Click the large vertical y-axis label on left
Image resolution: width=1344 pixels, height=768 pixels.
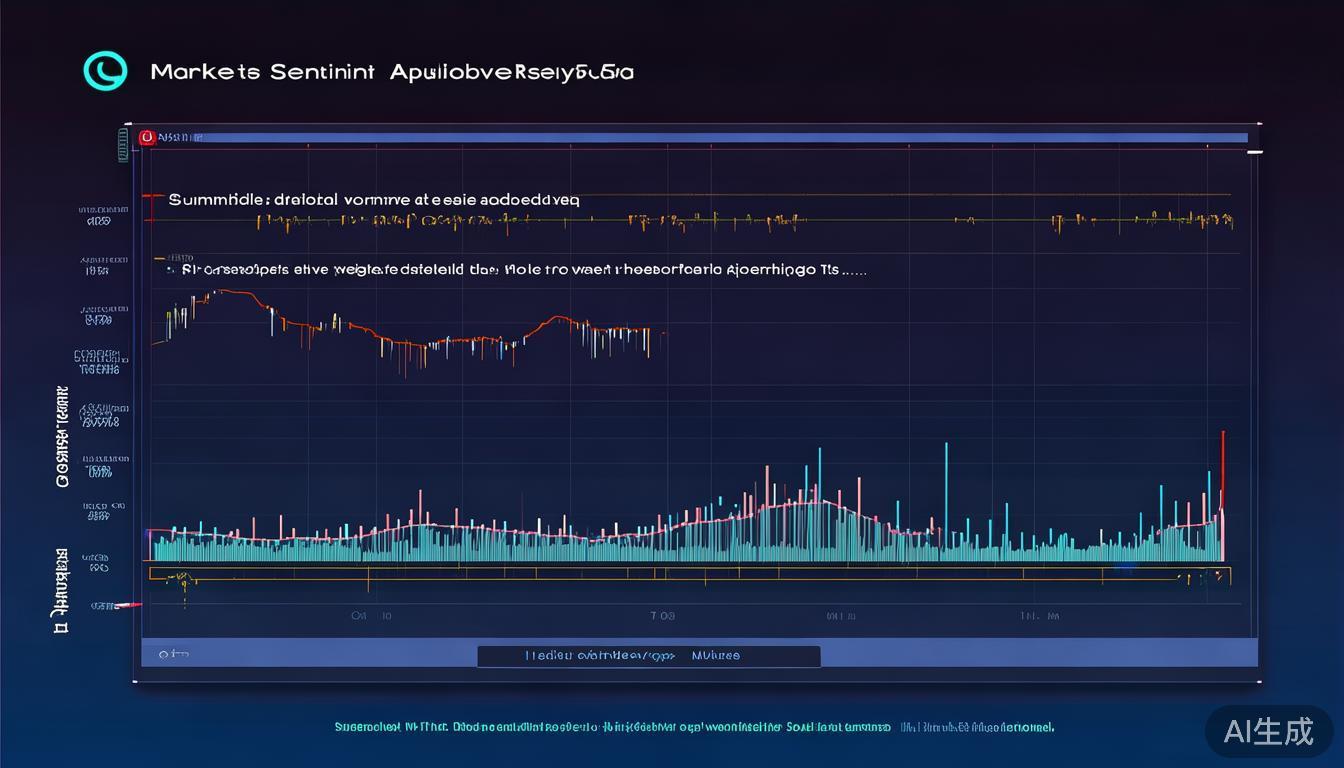[63, 435]
